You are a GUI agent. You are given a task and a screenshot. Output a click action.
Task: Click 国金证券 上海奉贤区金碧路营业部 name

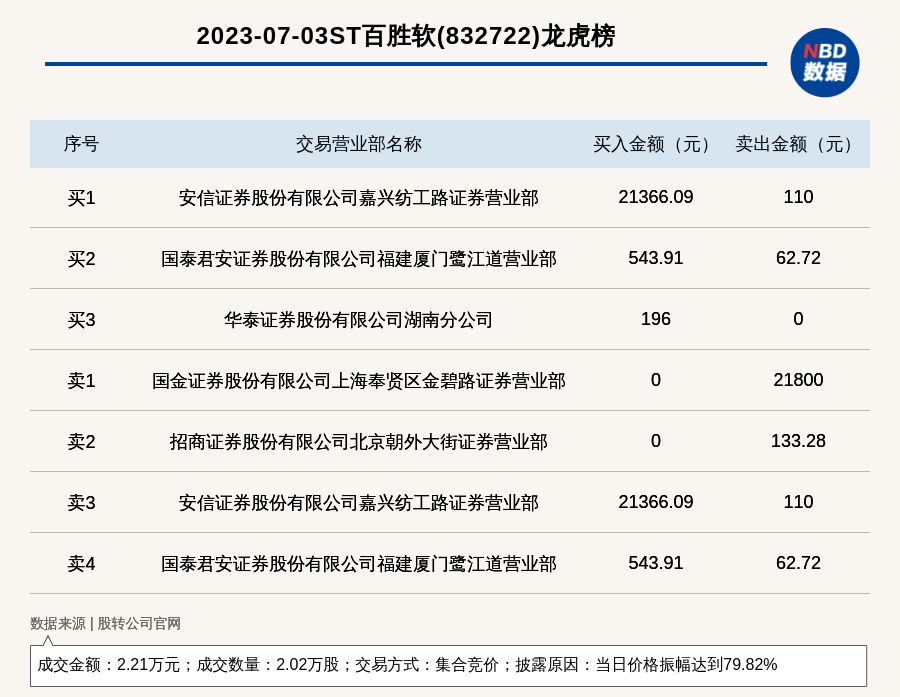pyautogui.click(x=359, y=381)
